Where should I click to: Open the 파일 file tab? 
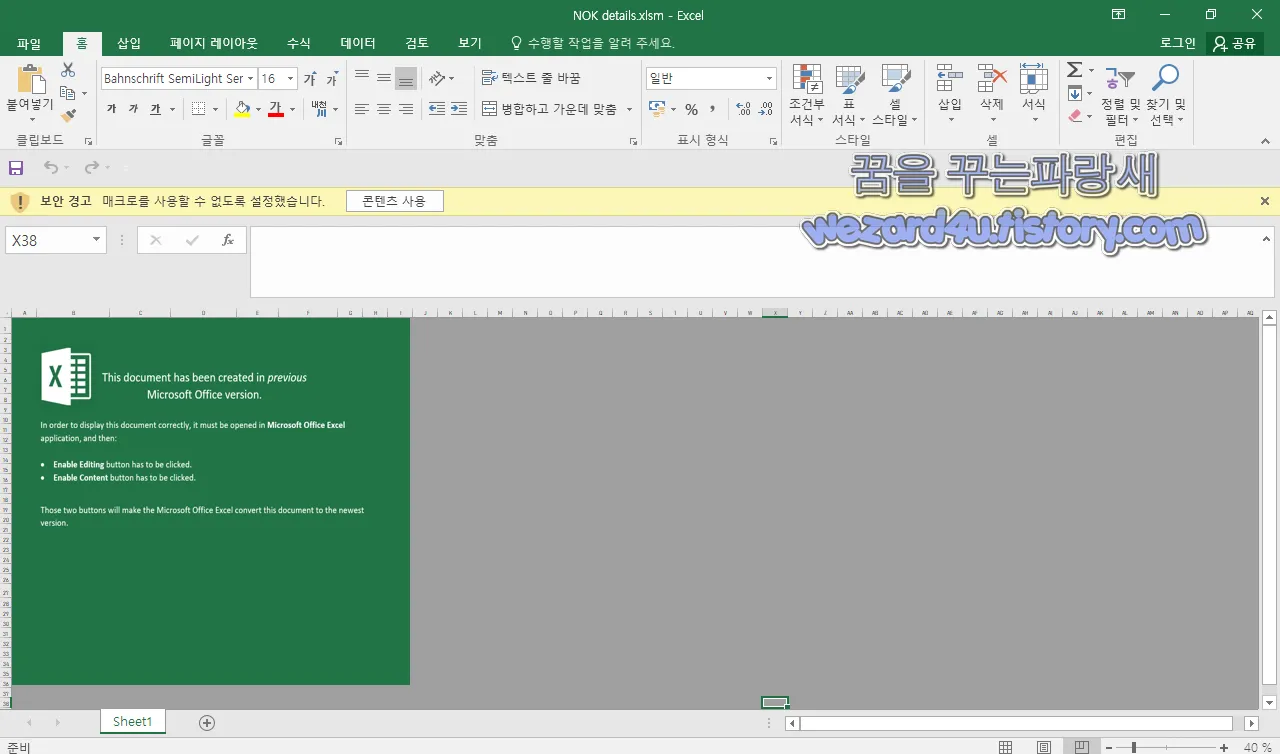[x=29, y=43]
